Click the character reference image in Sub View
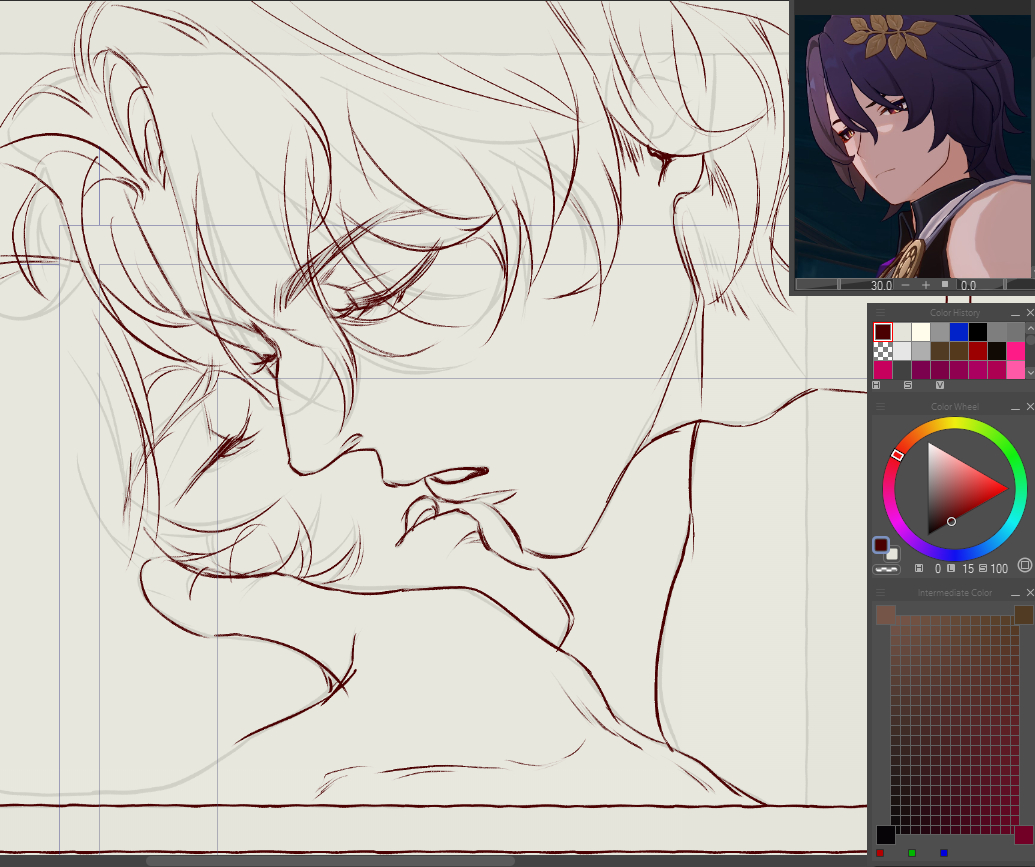 pyautogui.click(x=914, y=146)
